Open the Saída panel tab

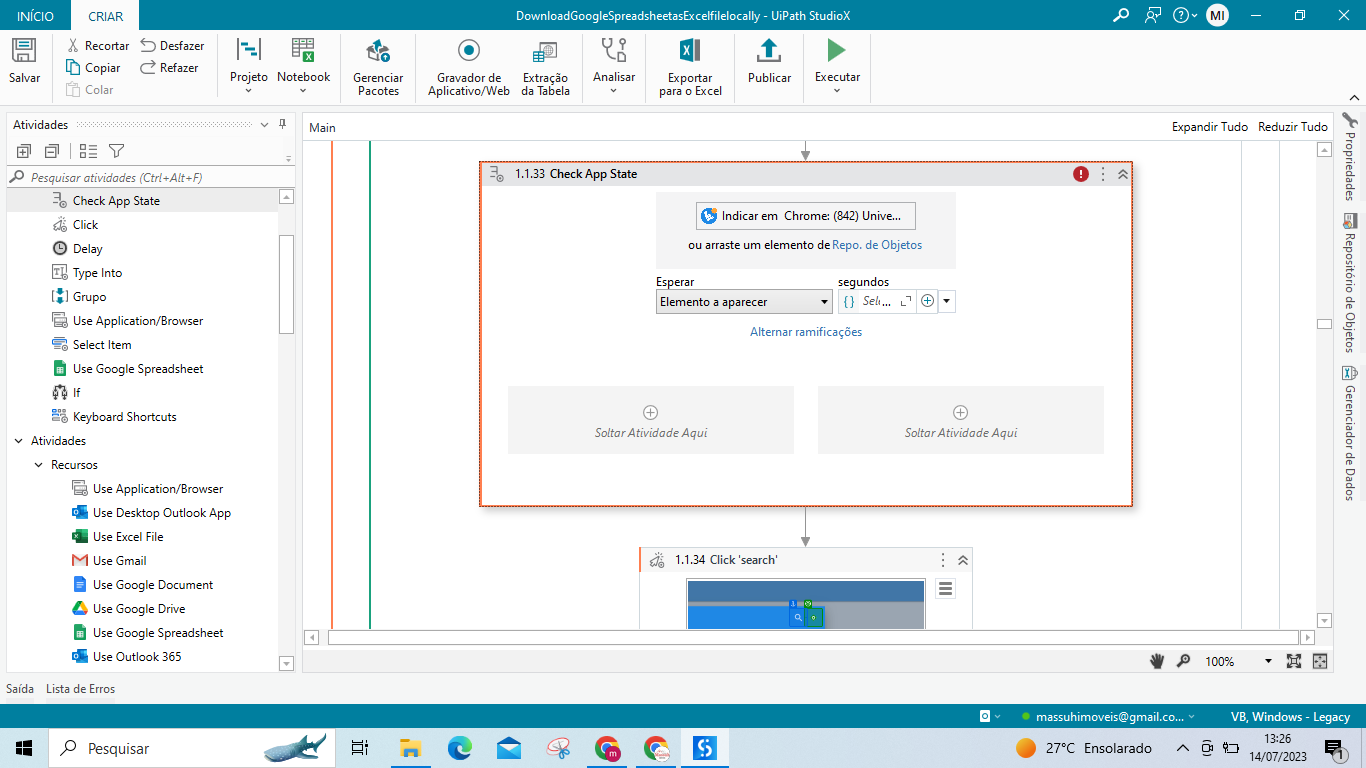click(20, 689)
